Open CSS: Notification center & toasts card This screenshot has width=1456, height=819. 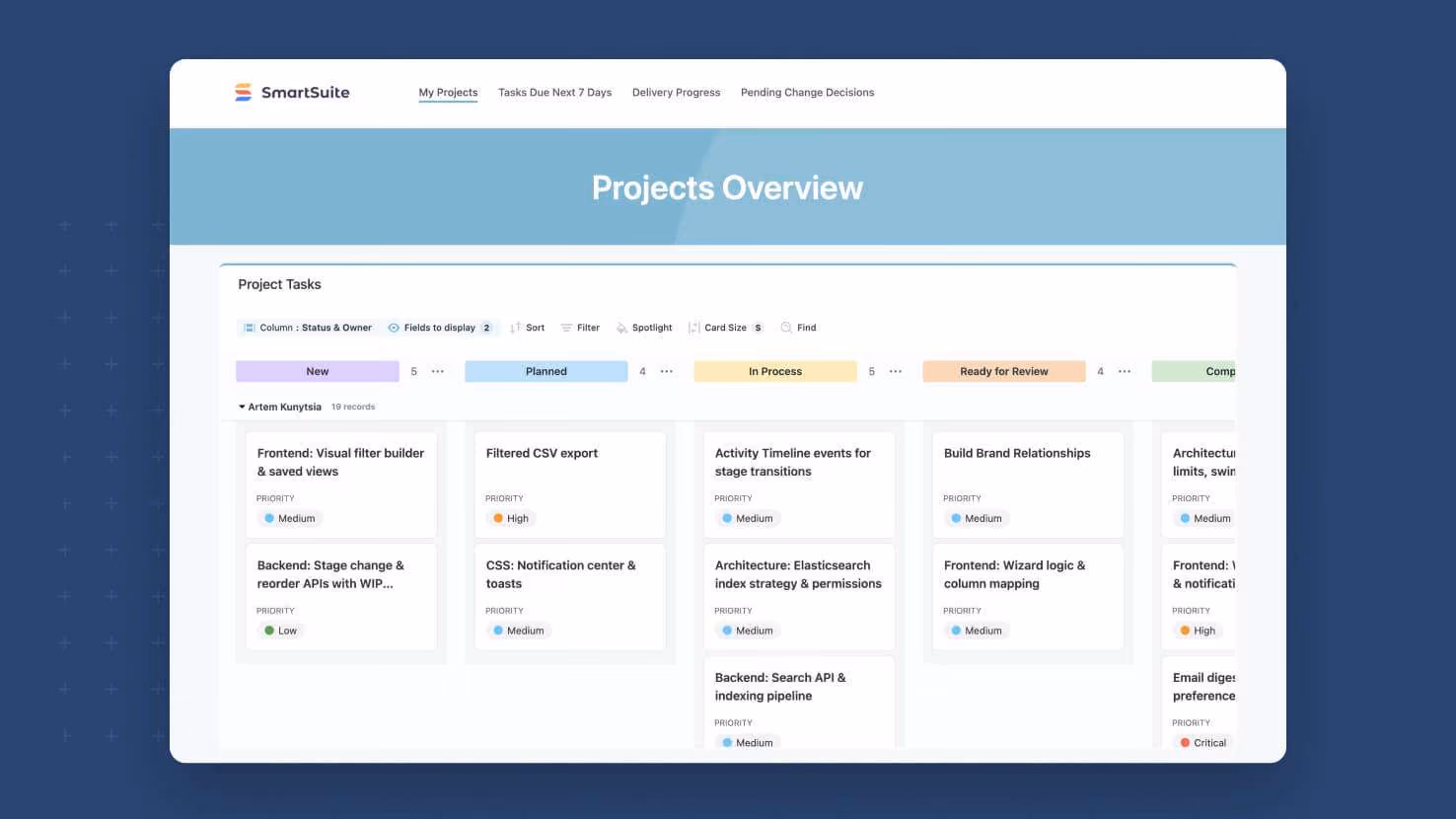(x=570, y=597)
